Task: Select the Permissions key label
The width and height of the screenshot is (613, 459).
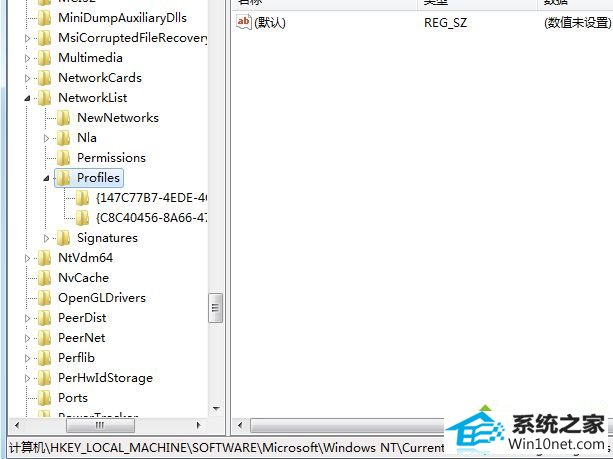Action: (x=111, y=158)
